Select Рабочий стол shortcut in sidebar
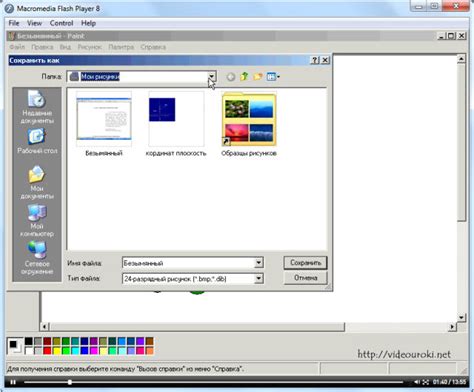 (x=37, y=142)
